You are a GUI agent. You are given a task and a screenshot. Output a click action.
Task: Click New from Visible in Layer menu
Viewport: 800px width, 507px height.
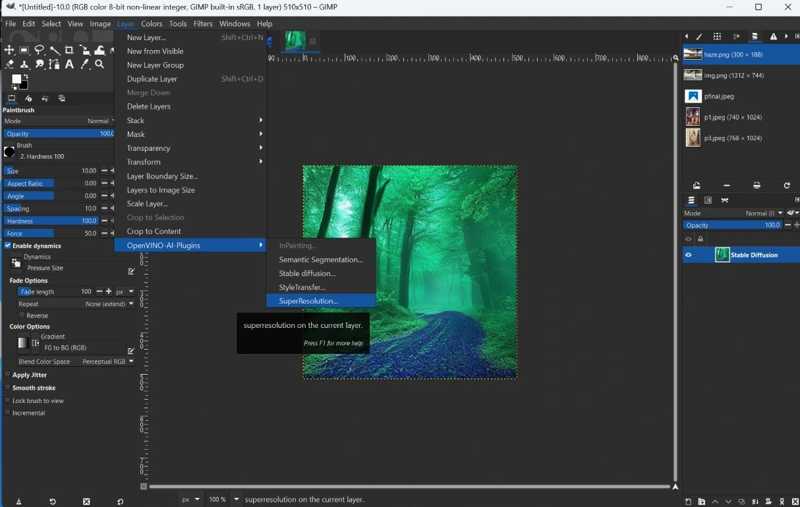click(x=190, y=51)
